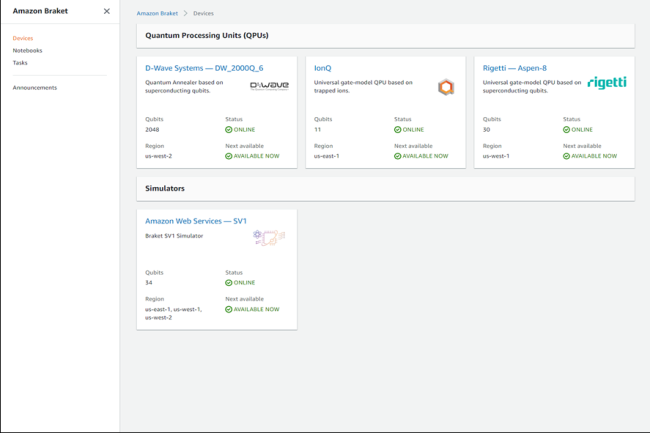Image resolution: width=650 pixels, height=433 pixels.
Task: Open the D-Wave Systems DW_2000Q_6 device
Action: coord(204,68)
